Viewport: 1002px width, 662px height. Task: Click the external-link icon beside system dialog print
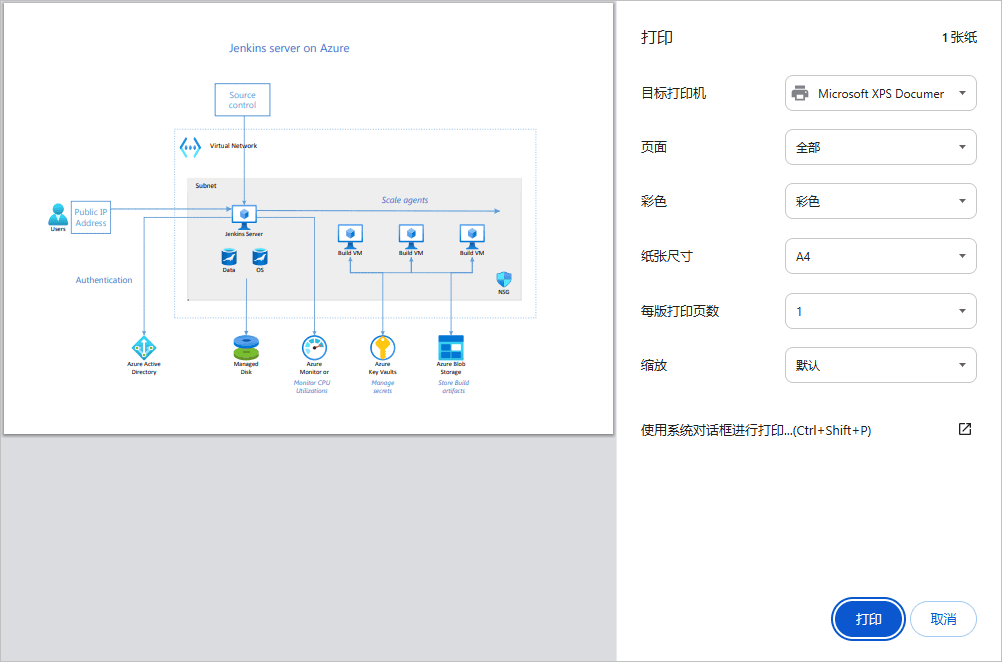[964, 429]
